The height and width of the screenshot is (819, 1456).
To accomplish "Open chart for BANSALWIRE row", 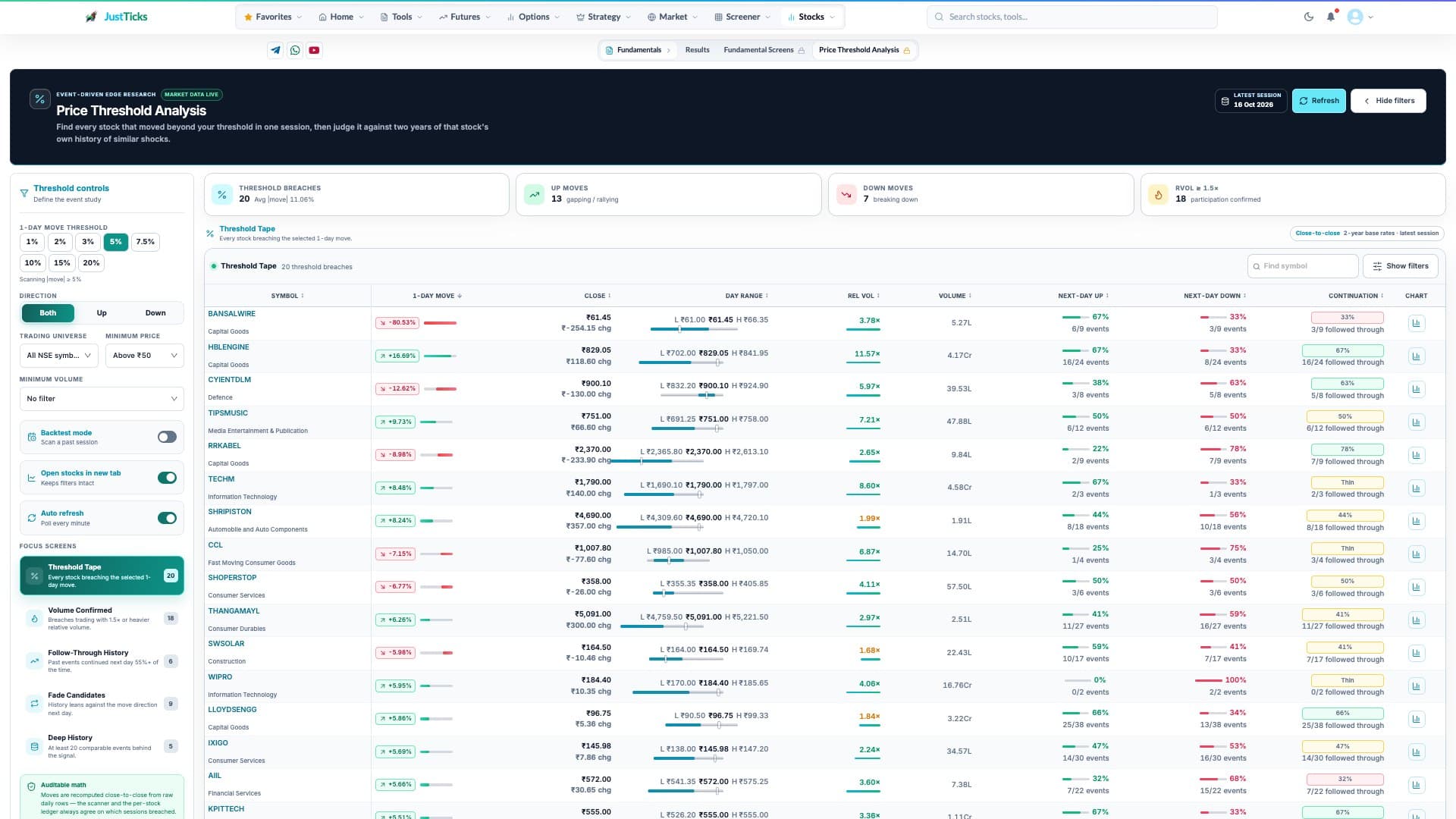I will (1416, 323).
